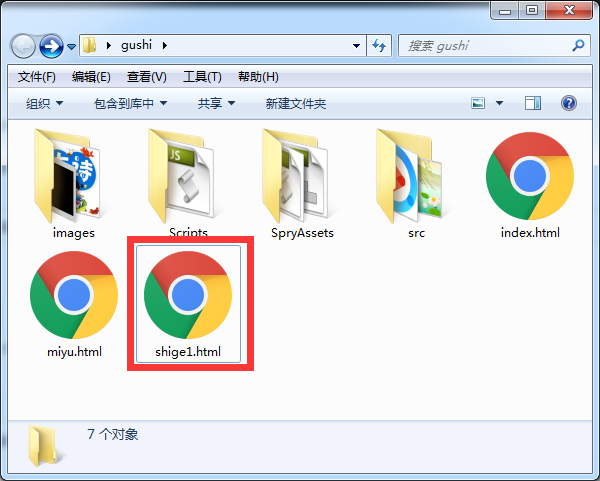
Task: Open the view options dropdown arrow
Action: pyautogui.click(x=499, y=103)
